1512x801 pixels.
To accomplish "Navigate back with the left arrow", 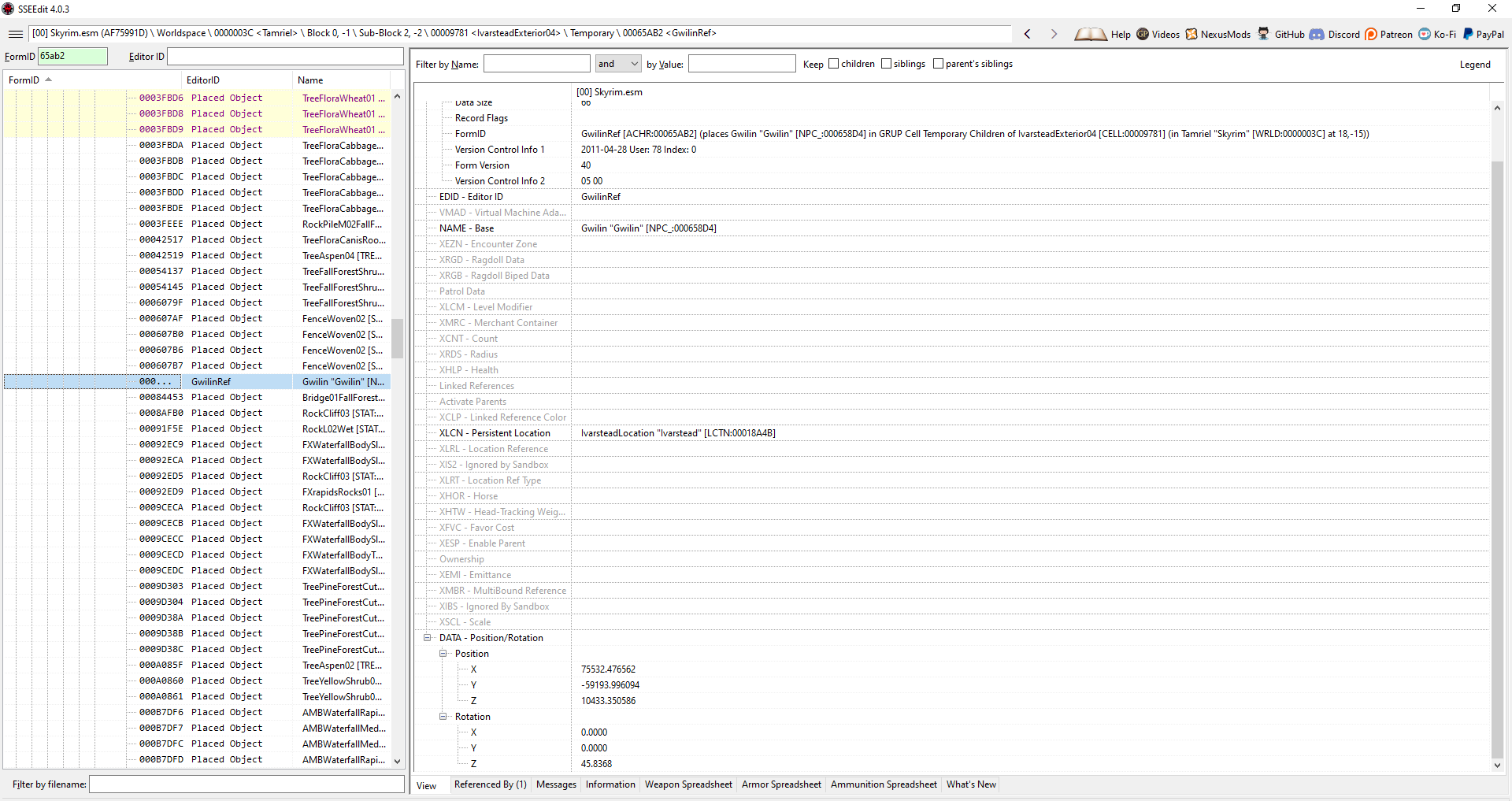I will [x=1027, y=34].
